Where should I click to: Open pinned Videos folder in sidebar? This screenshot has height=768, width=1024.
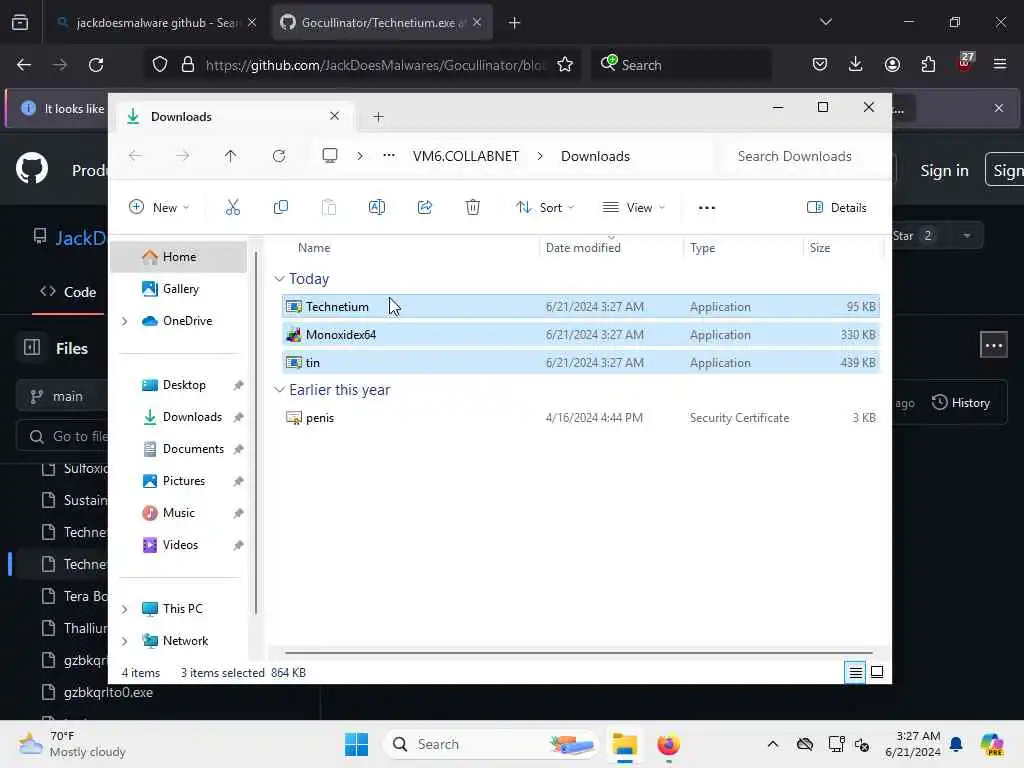[178, 545]
